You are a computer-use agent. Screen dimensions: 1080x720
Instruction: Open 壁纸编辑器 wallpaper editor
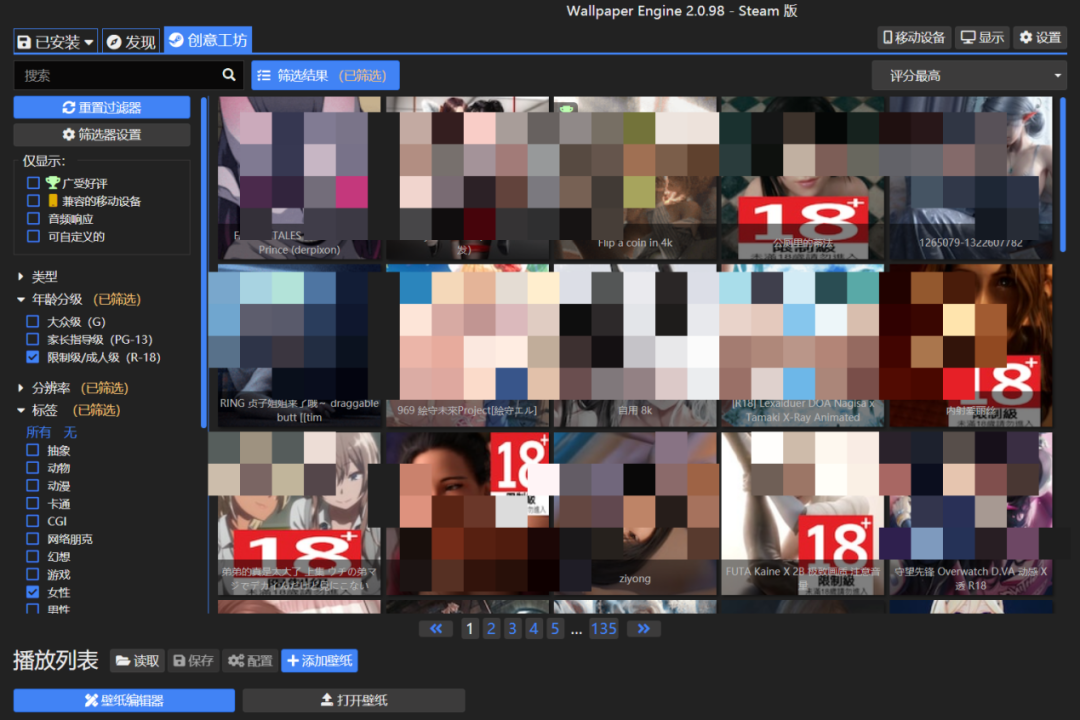pos(124,700)
